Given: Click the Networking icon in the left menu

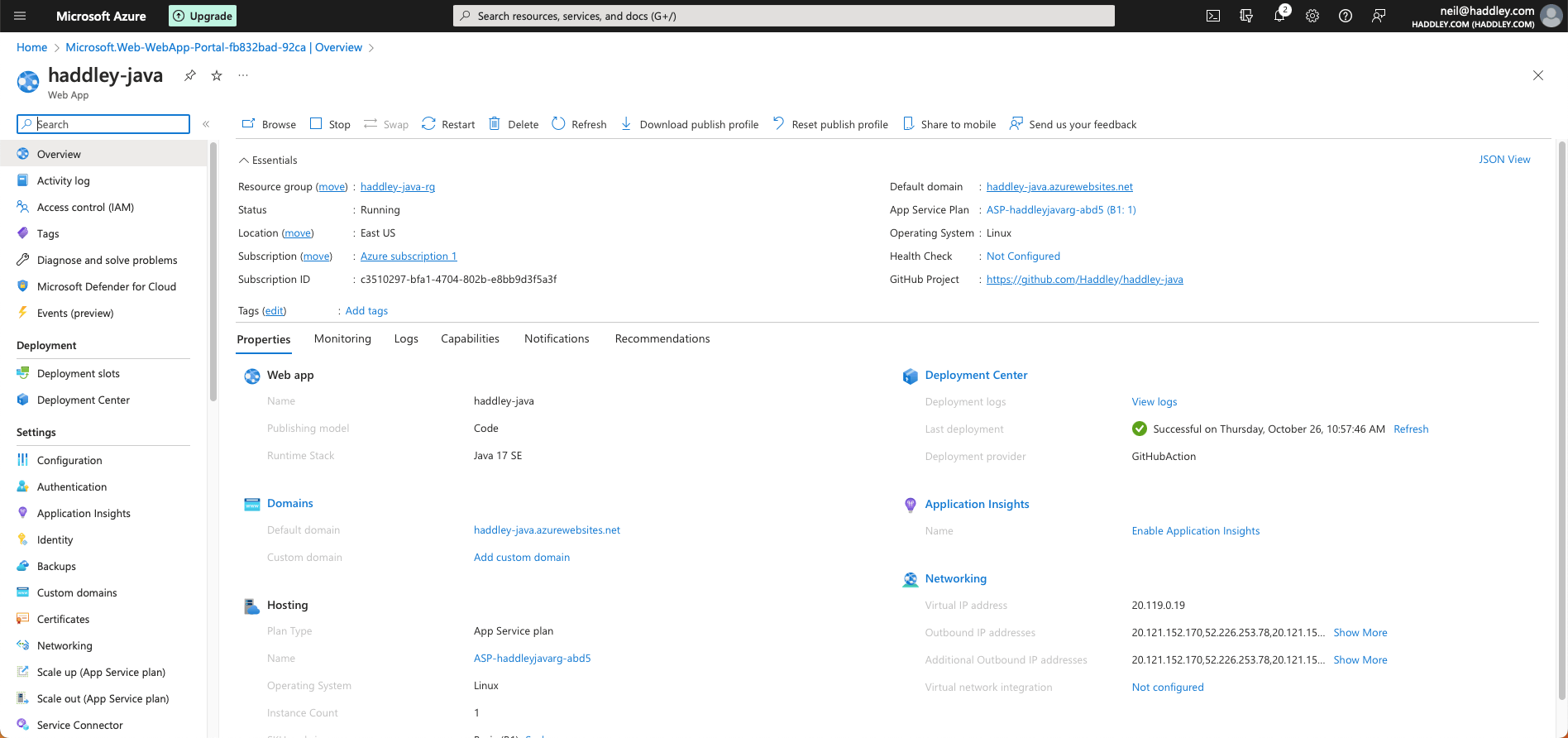Looking at the screenshot, I should (x=23, y=645).
